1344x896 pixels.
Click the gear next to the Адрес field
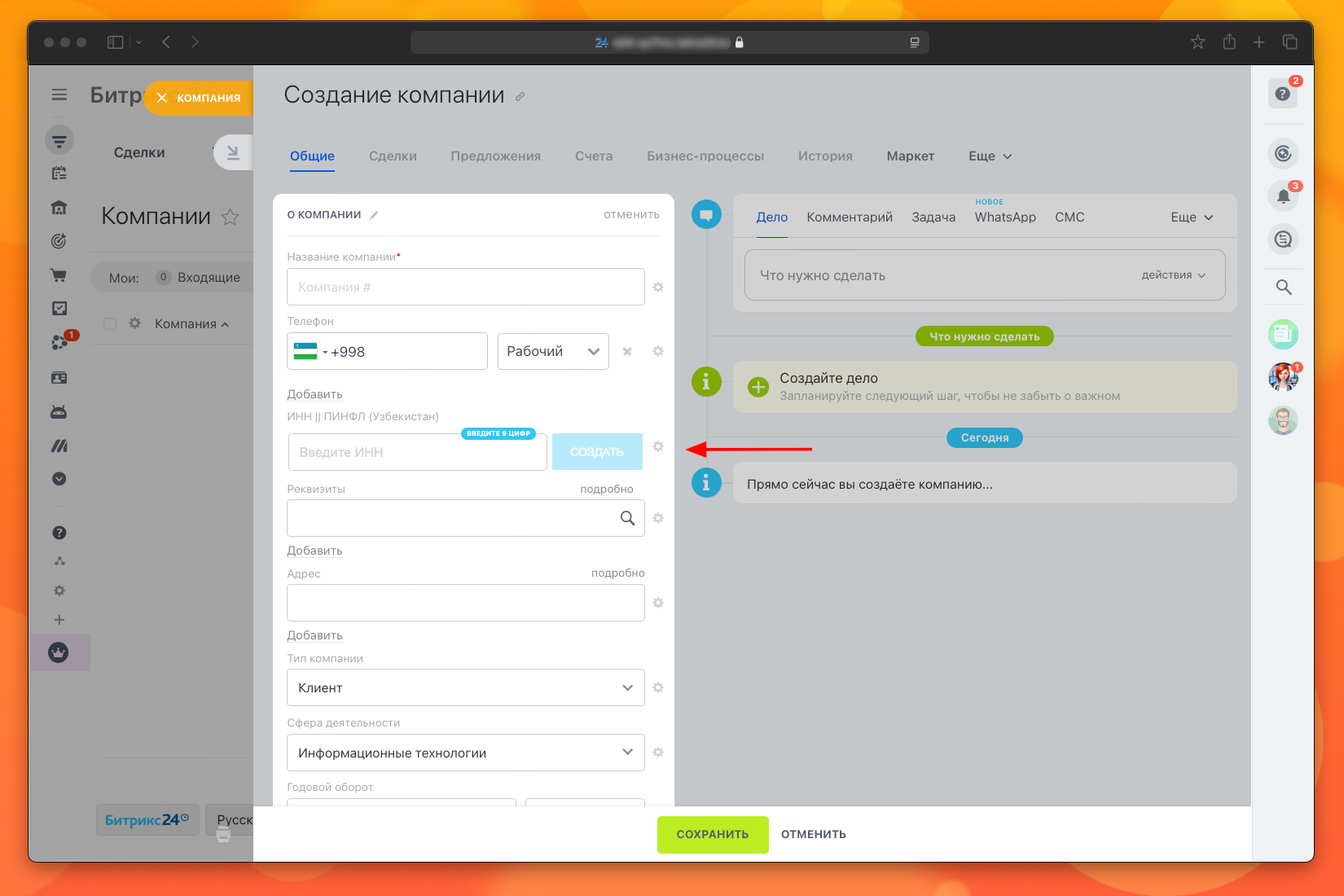tap(658, 603)
